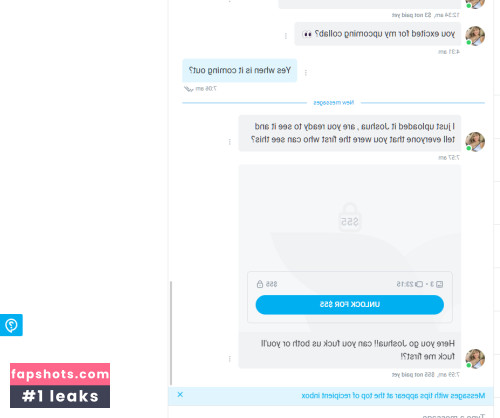Screen dimensions: 500x418
Task: Click the 'Messages with tips appear' banner text
Action: pyautogui.click(x=393, y=396)
